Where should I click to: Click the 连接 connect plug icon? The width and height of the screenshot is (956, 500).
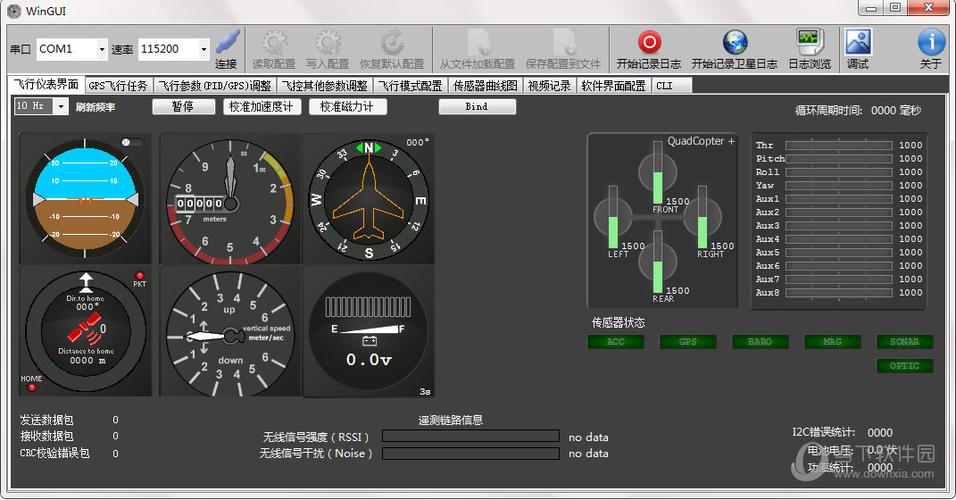[x=227, y=42]
